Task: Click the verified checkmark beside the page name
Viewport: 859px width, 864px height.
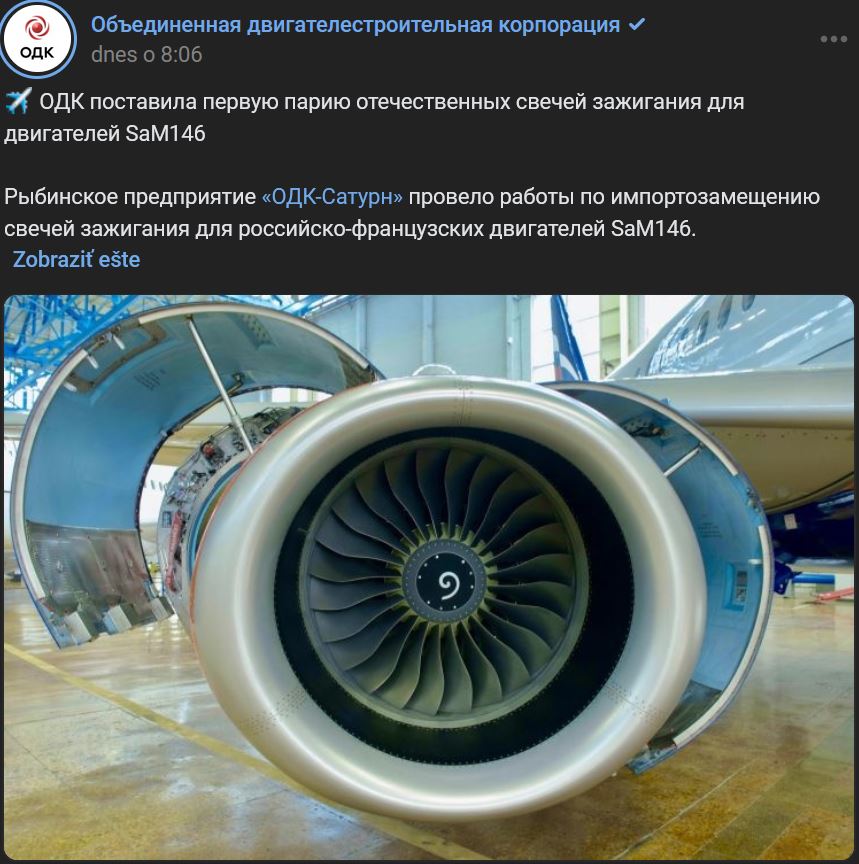Action: click(637, 25)
